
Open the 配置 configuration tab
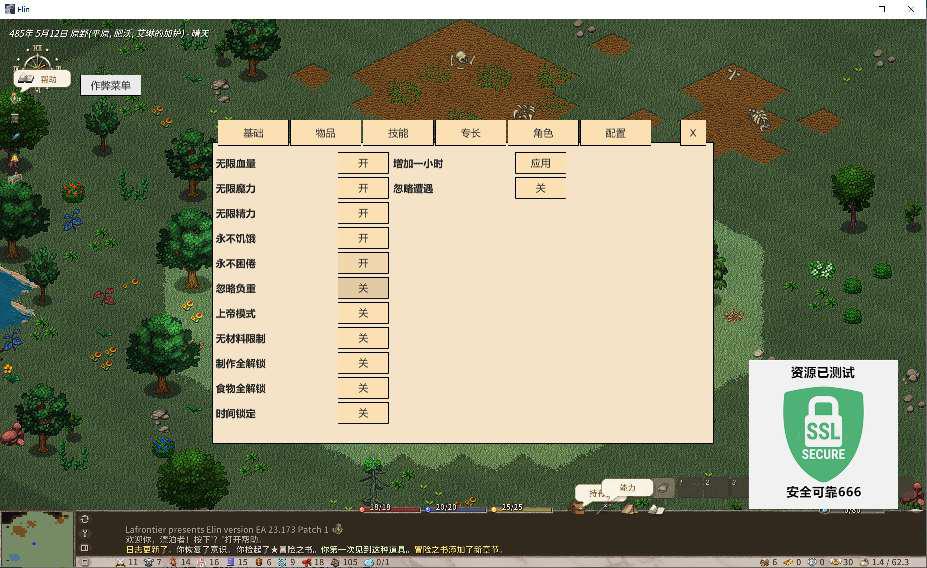615,133
